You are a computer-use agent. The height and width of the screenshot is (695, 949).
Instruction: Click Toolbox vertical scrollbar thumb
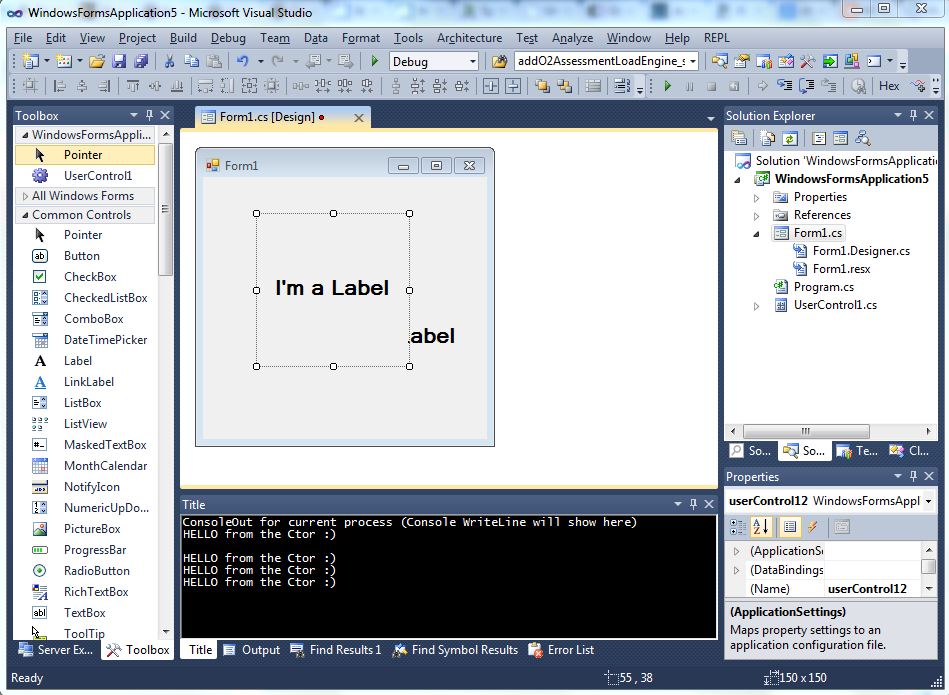[165, 209]
